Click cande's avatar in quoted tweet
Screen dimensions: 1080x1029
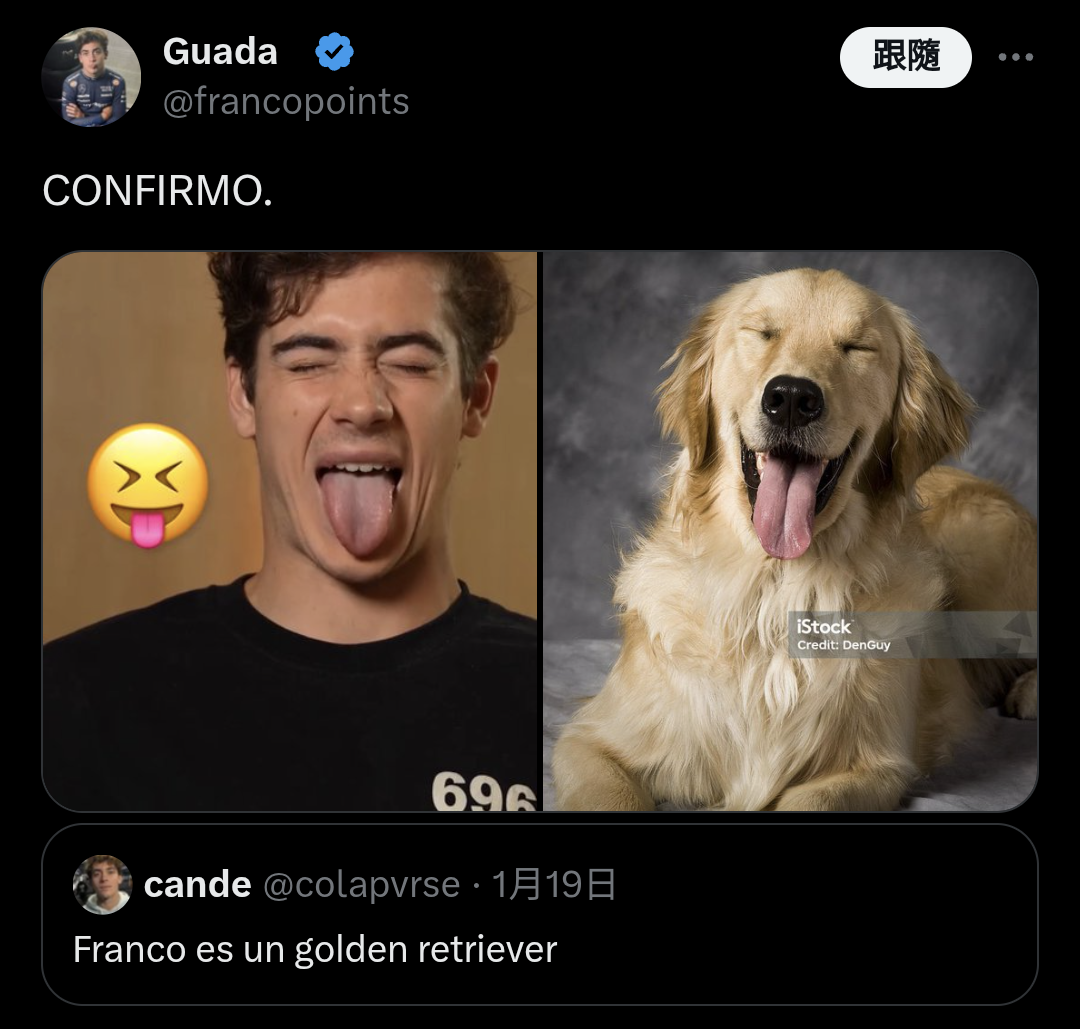click(102, 884)
